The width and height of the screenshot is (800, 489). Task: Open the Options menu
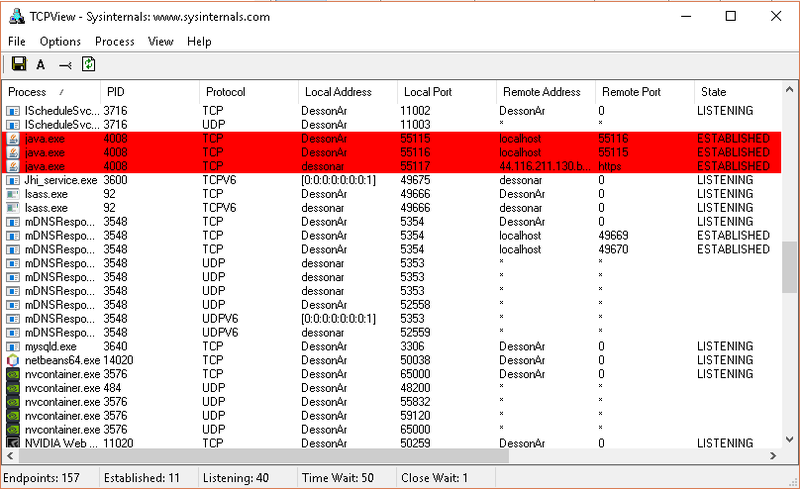pyautogui.click(x=60, y=41)
